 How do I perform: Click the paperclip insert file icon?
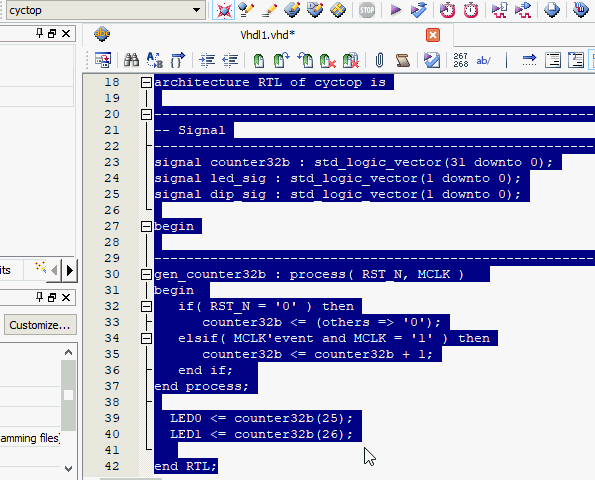pos(379,60)
